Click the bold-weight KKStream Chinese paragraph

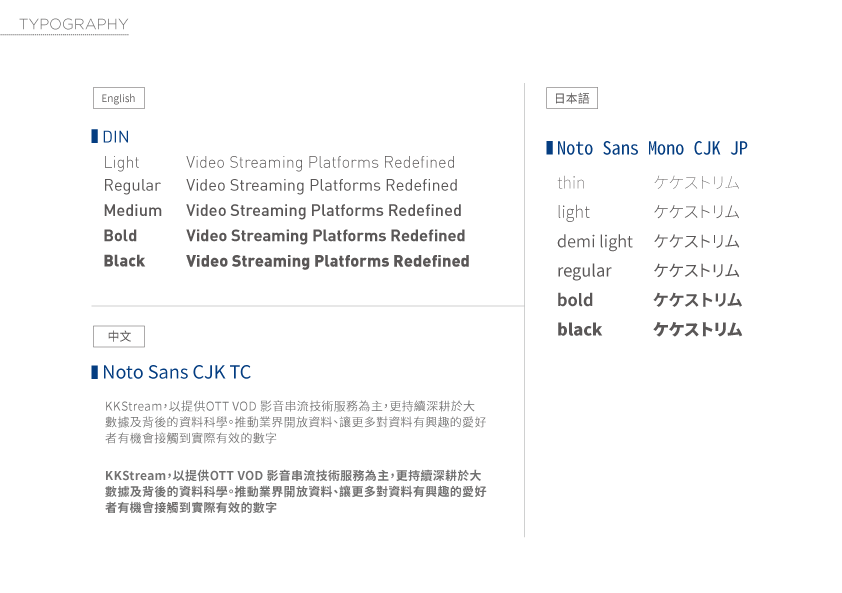pyautogui.click(x=295, y=491)
